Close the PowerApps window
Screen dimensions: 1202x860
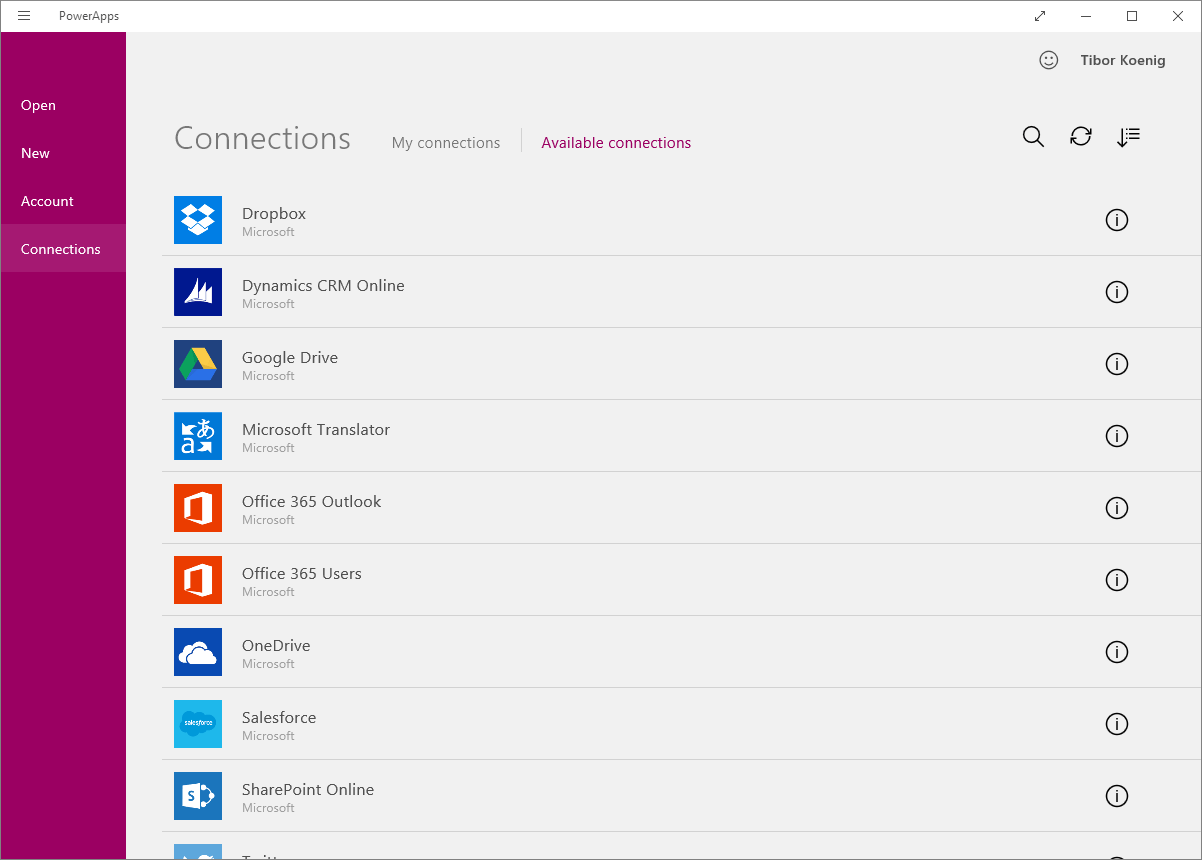tap(1178, 16)
